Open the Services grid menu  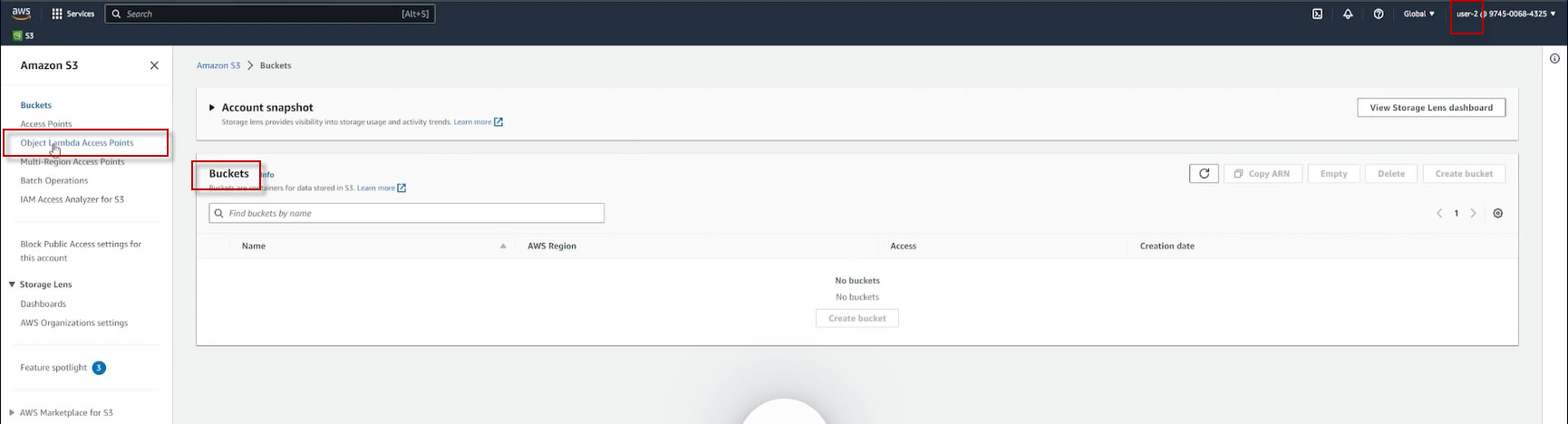(73, 14)
